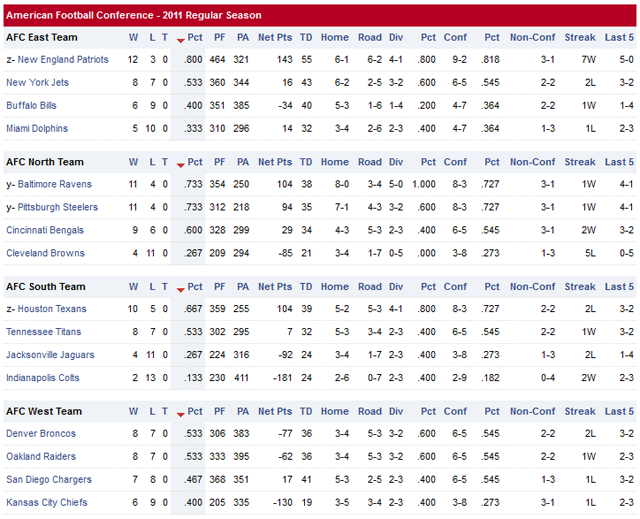This screenshot has height=519, width=640.
Task: Select the AFC North Team column header
Action: coord(45,162)
